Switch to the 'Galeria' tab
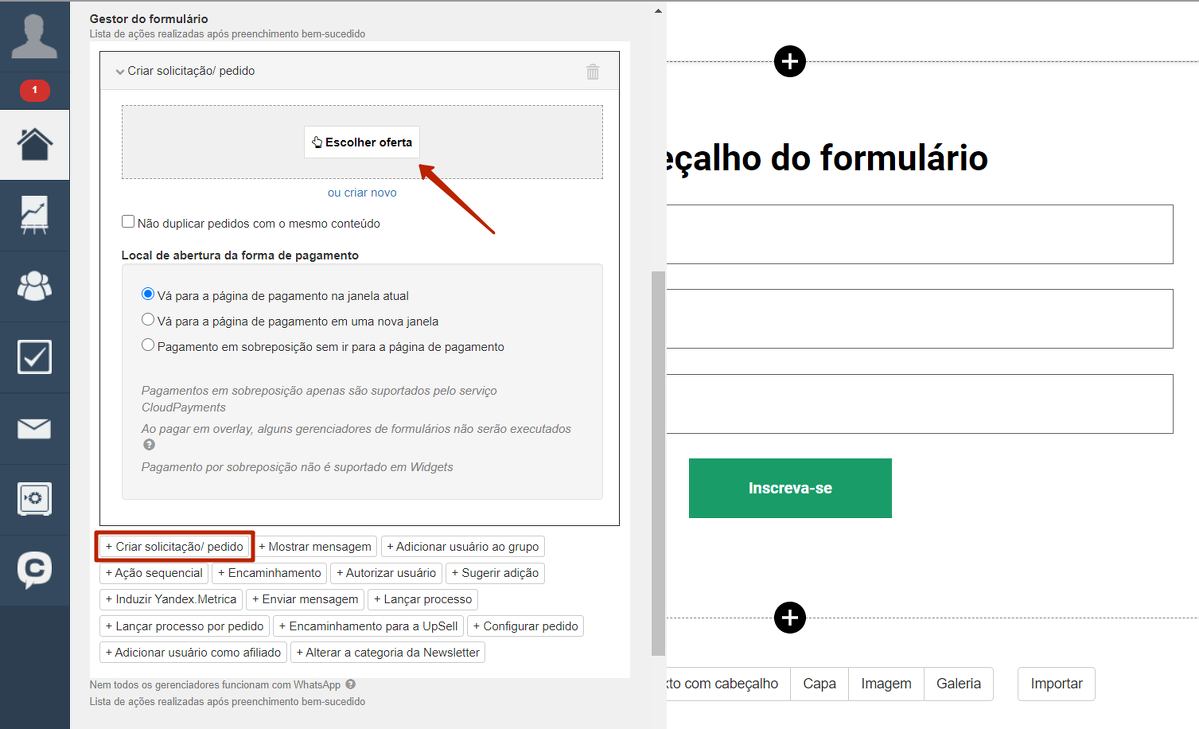The height and width of the screenshot is (729, 1199). 958,684
